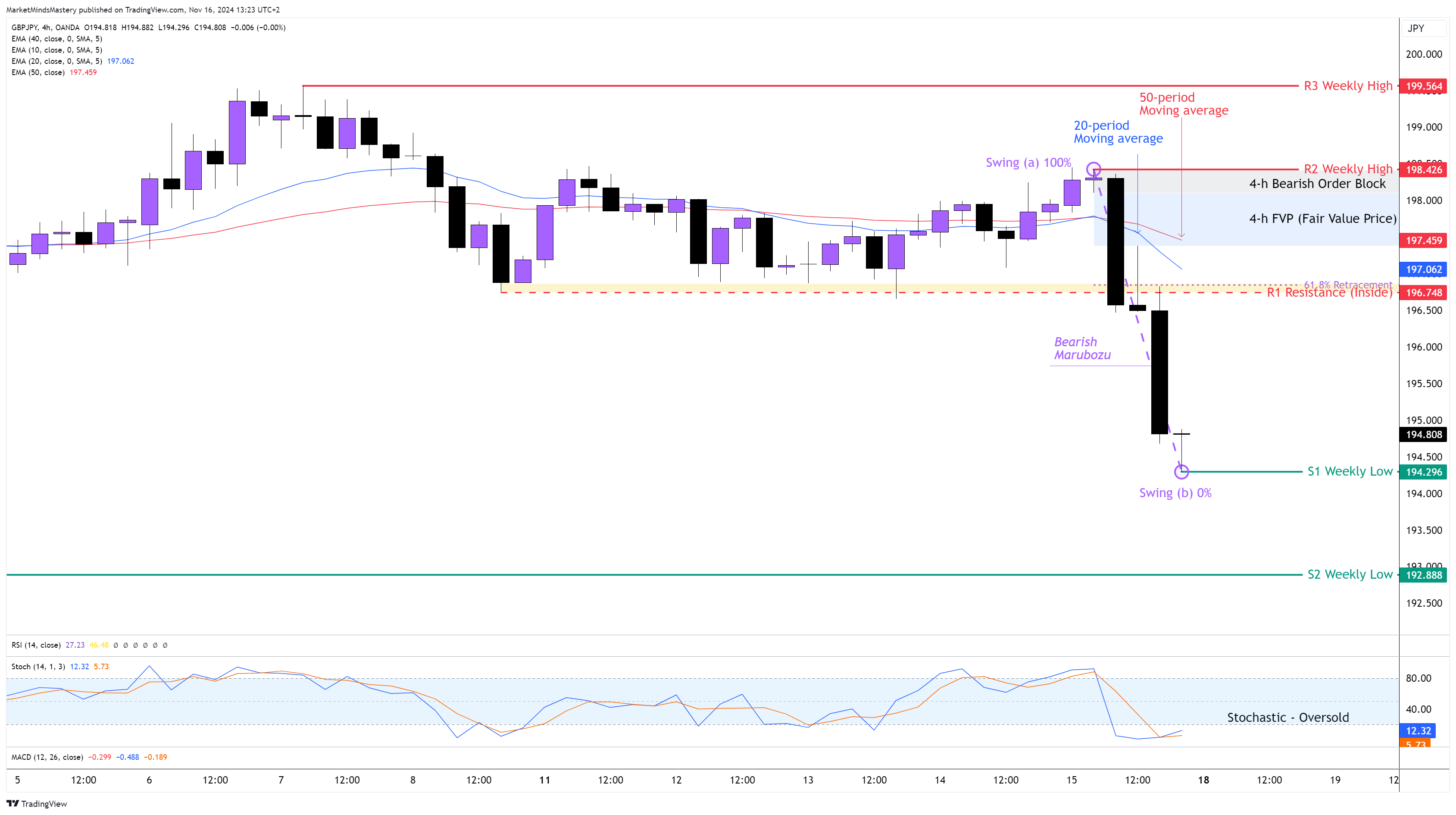The height and width of the screenshot is (815, 1456).
Task: Expand the MACD (12, 26, close) pane legend
Action: click(x=47, y=757)
